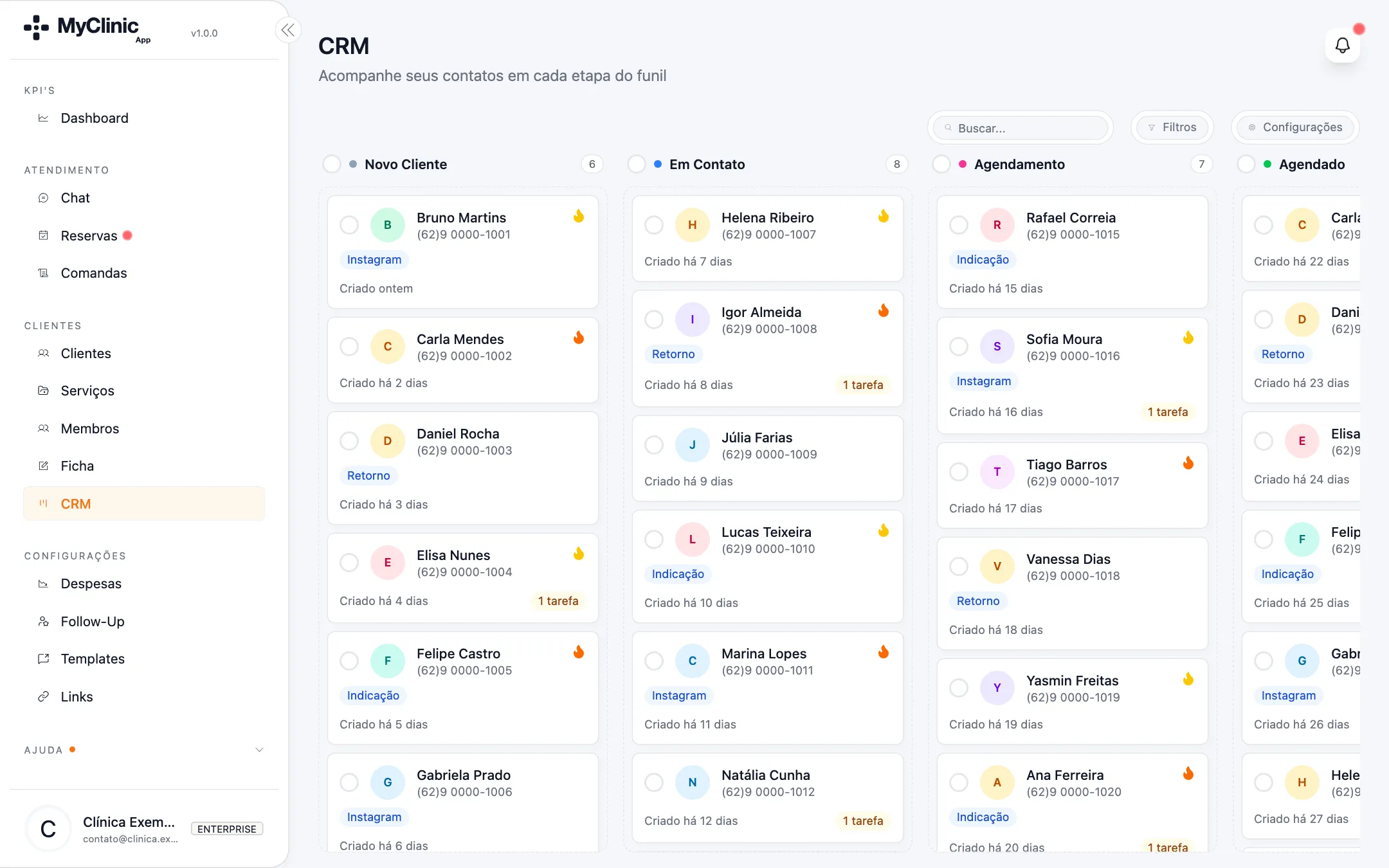Click the H avatar of Helena Ribeiro
The width and height of the screenshot is (1389, 868).
pyautogui.click(x=692, y=225)
